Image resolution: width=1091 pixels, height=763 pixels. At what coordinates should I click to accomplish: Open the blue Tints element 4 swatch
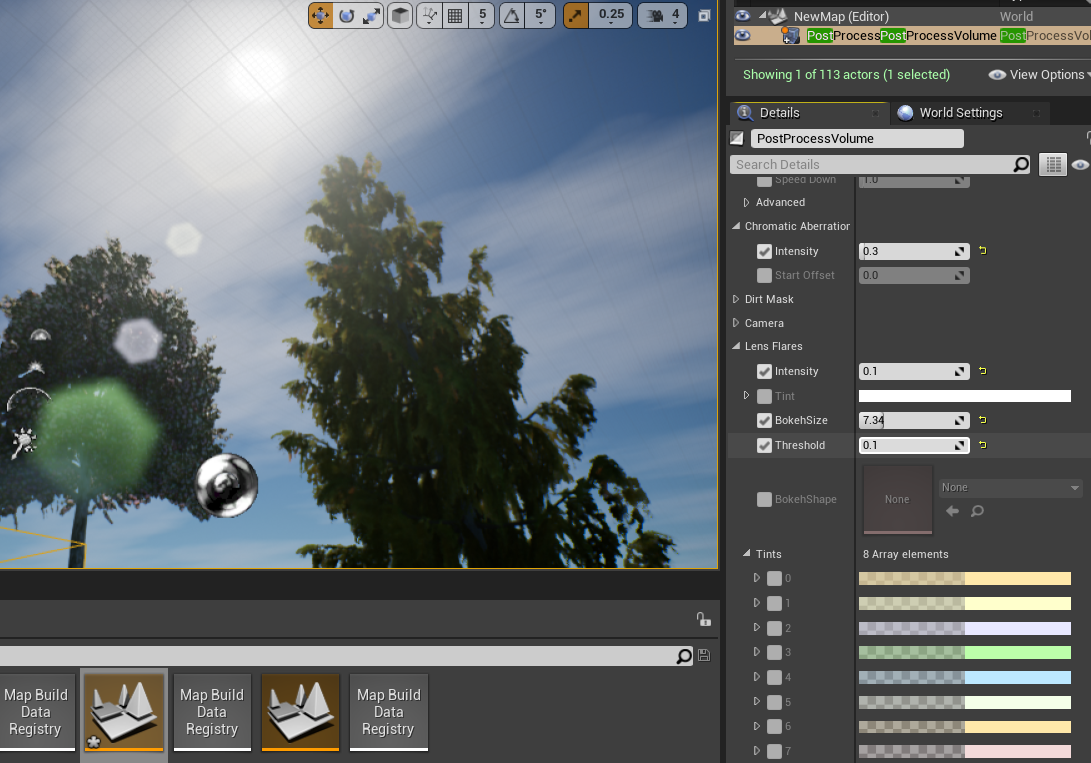(964, 677)
